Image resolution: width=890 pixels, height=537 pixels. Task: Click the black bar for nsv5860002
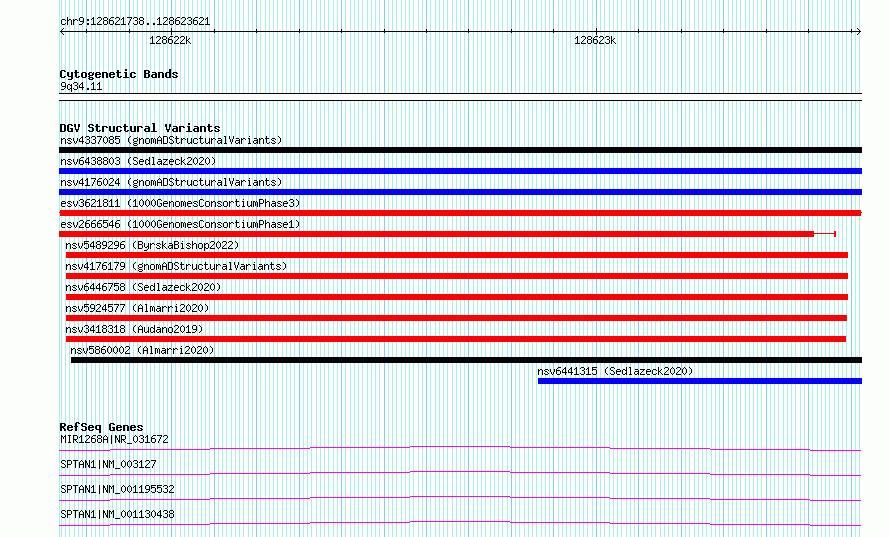466,360
